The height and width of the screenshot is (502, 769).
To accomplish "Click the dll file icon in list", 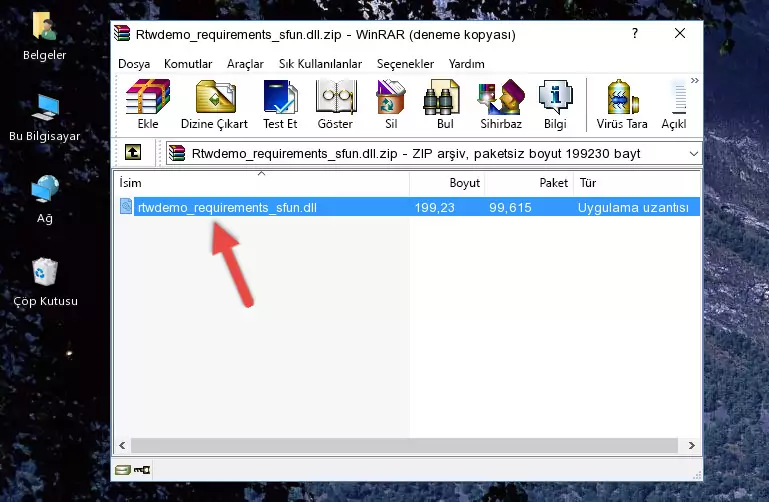I will point(126,206).
